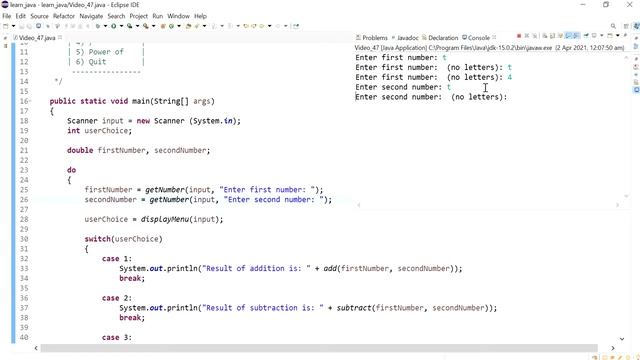The width and height of the screenshot is (640, 360).
Task: Click the editor scroll down arrow
Action: (x=622, y=338)
